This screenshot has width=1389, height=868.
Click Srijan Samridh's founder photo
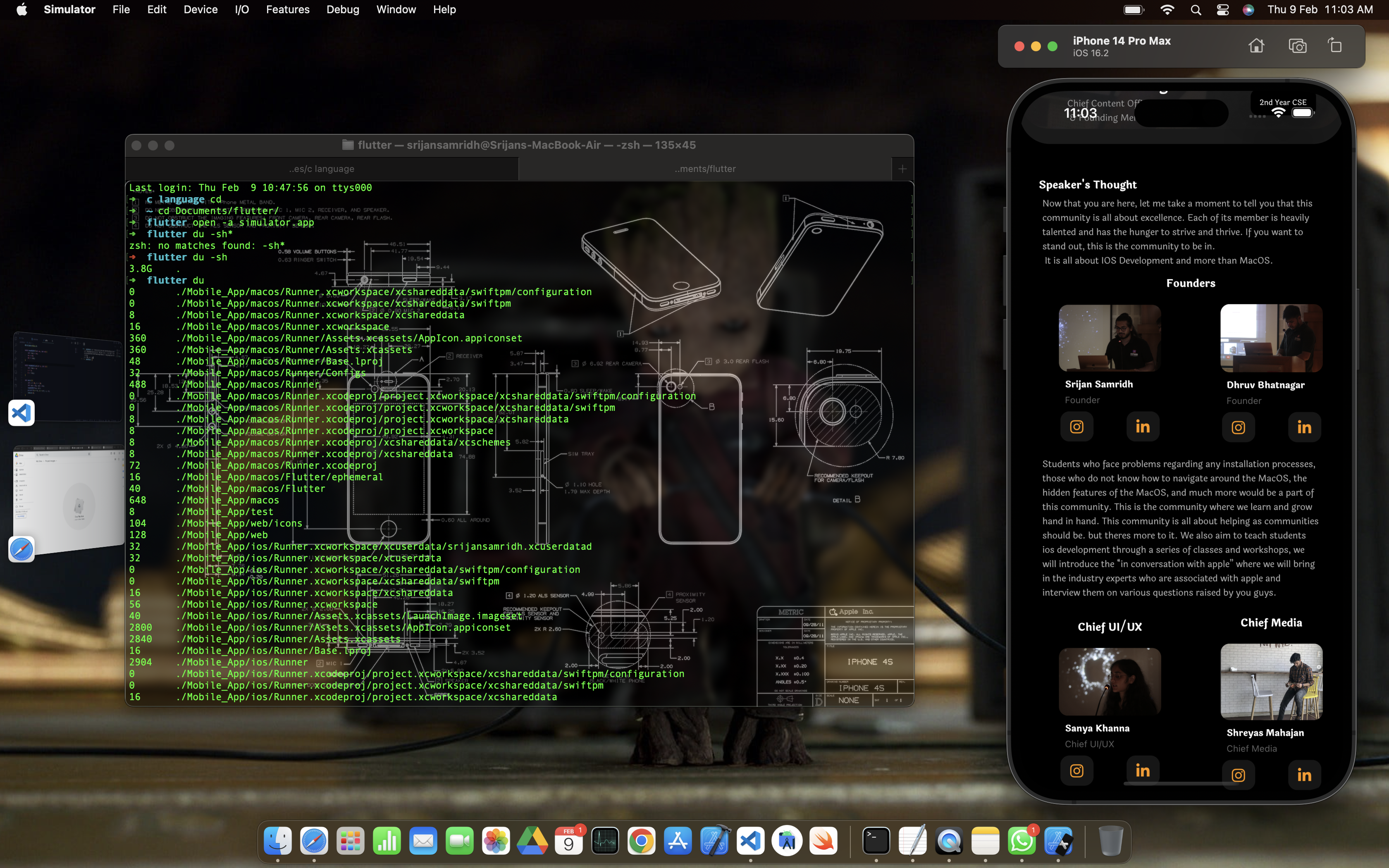point(1110,338)
